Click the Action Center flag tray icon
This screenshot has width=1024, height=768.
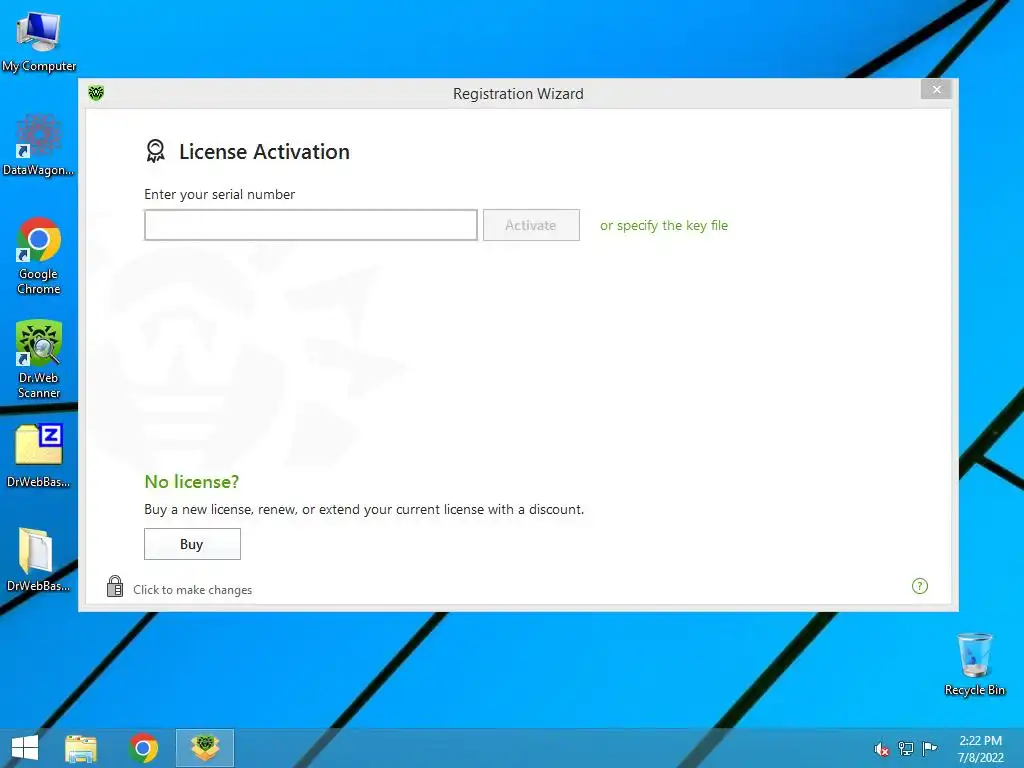pos(929,748)
